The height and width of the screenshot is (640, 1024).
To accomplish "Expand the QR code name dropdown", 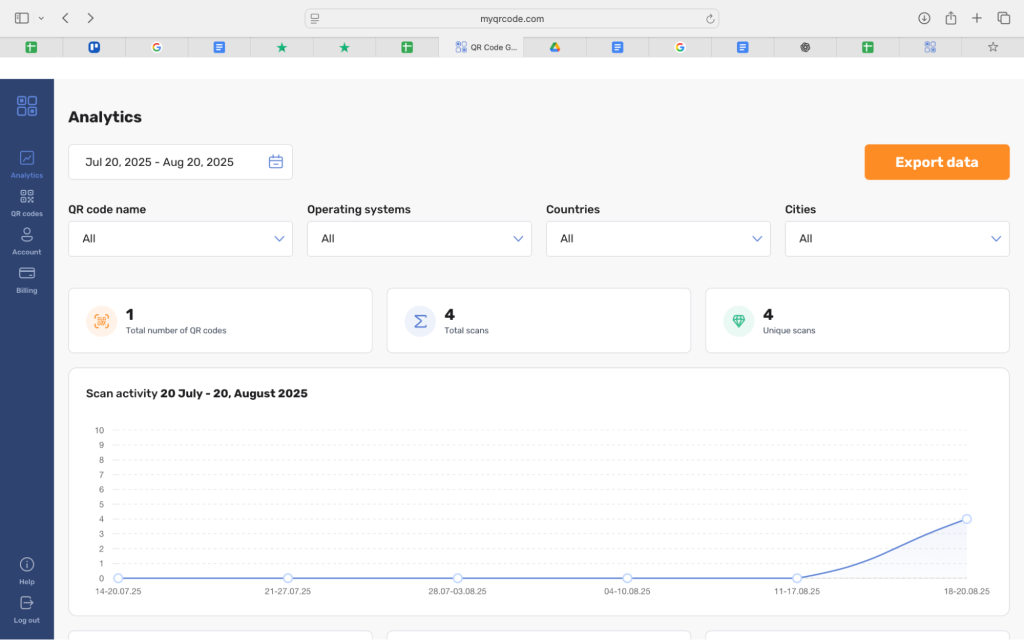I will tap(180, 238).
